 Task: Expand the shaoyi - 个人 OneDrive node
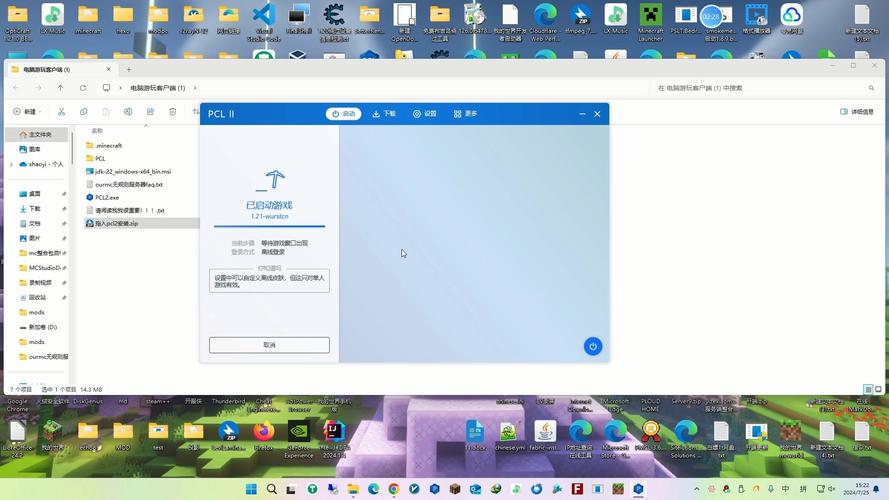click(x=11, y=164)
